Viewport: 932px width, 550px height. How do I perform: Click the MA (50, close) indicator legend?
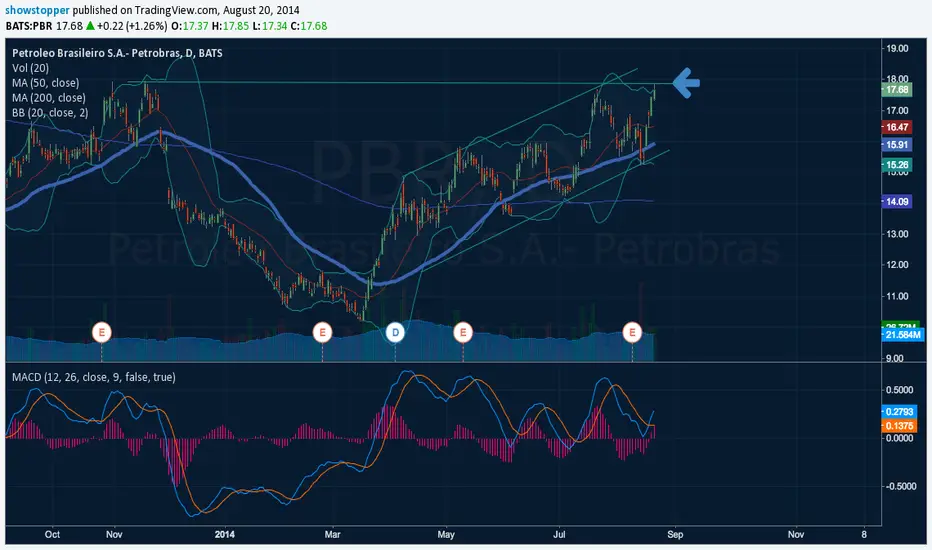[45, 83]
